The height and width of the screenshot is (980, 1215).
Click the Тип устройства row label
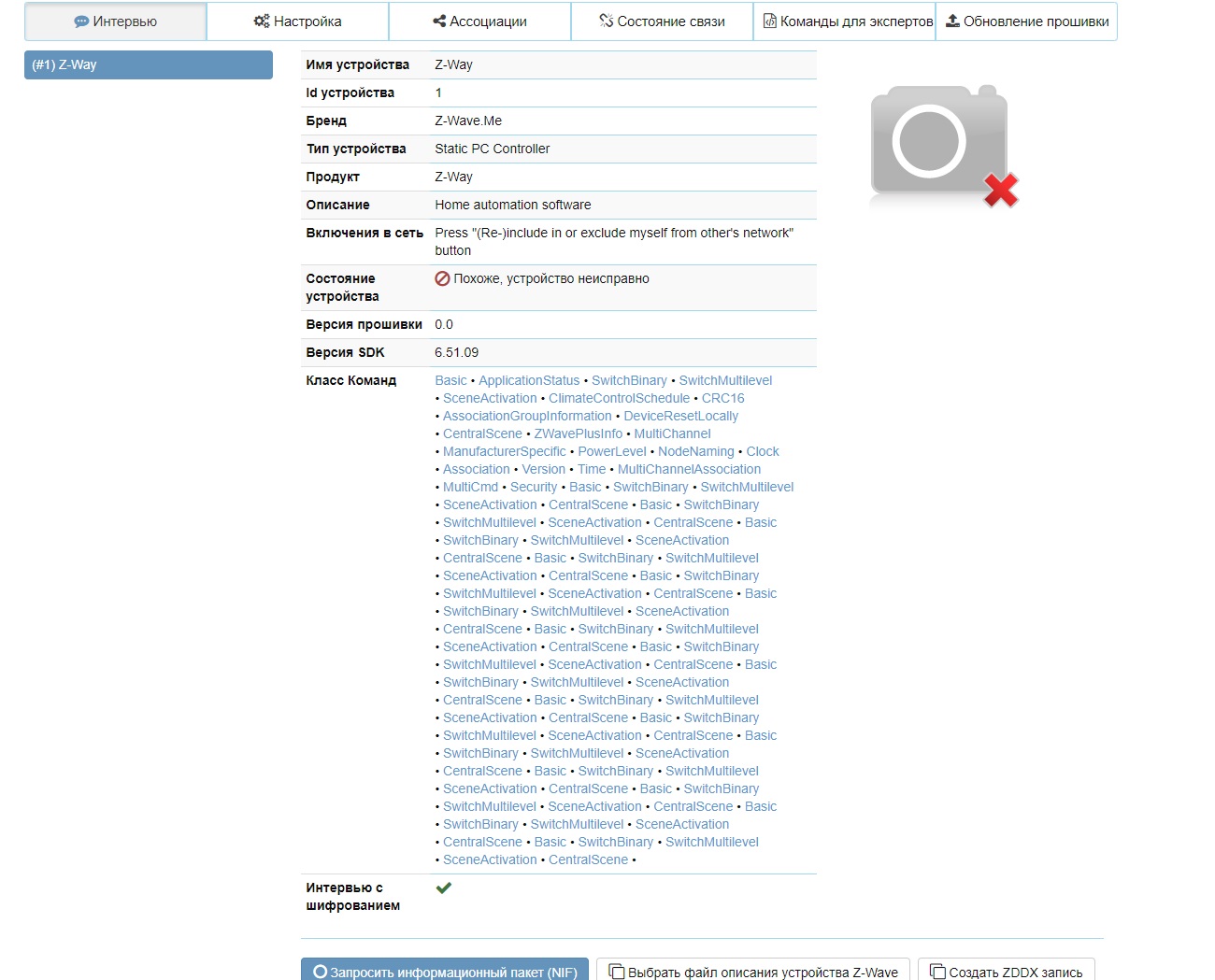coord(356,149)
